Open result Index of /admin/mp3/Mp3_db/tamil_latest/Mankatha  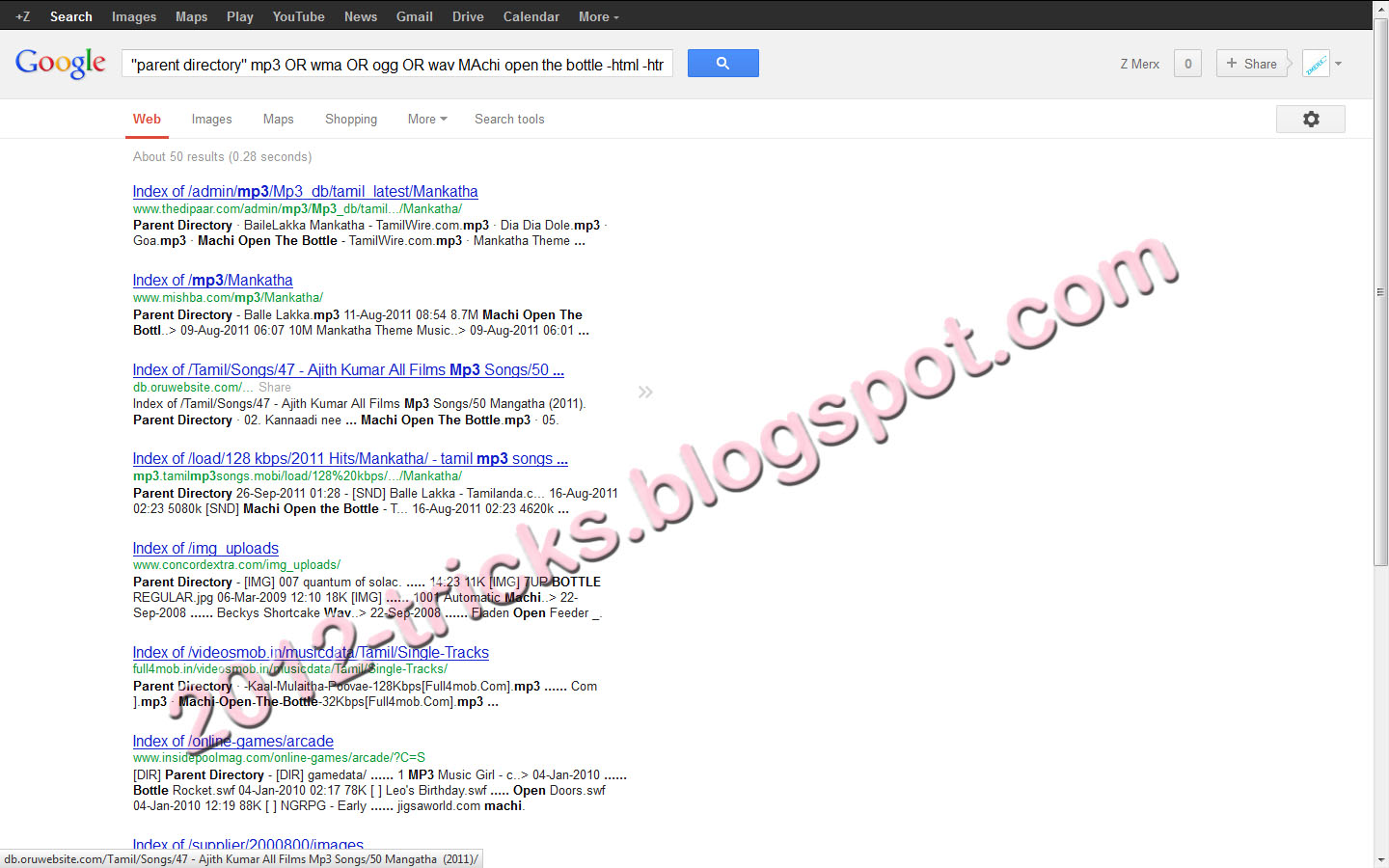(x=306, y=191)
